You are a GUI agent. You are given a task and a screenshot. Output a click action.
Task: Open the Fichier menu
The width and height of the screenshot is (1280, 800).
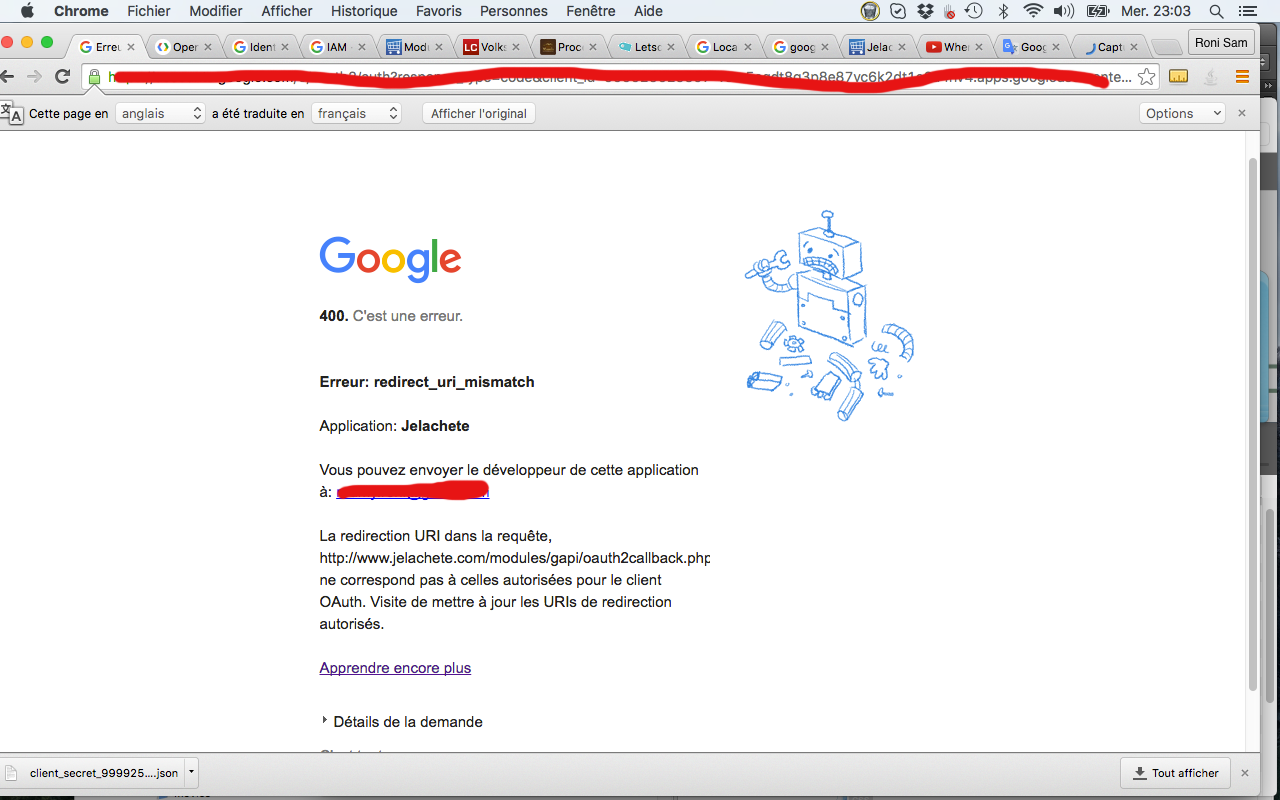(148, 11)
